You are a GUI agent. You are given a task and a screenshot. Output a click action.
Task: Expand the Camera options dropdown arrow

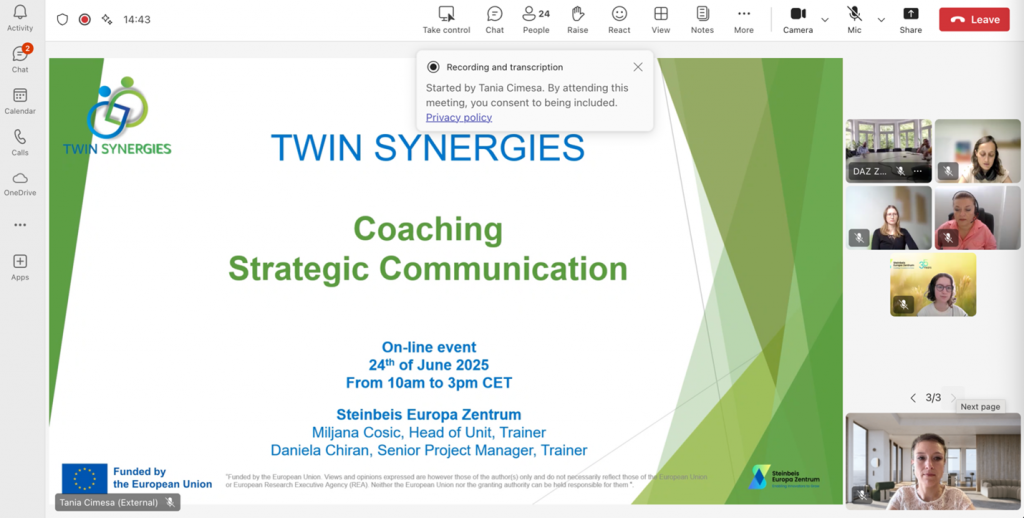(x=825, y=20)
